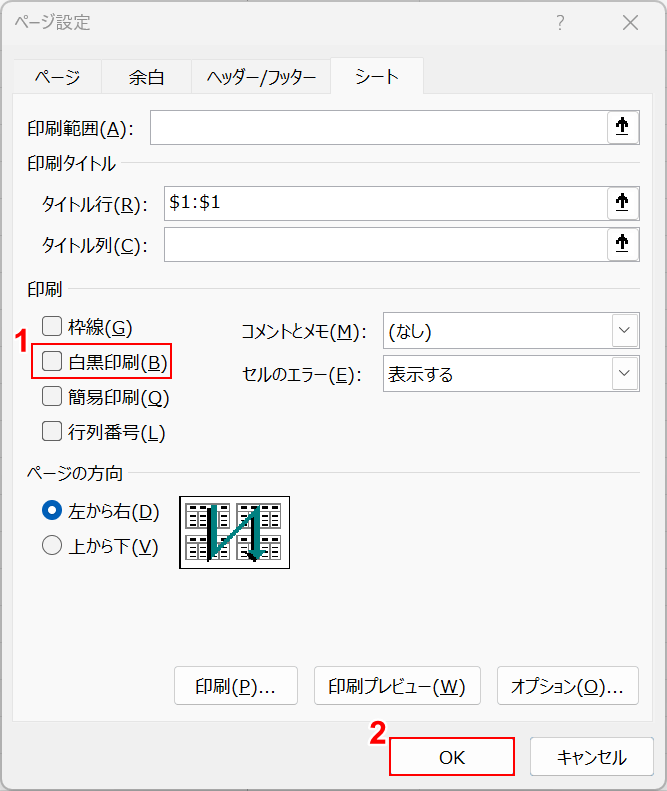Switch to the ページ tab
Image resolution: width=667 pixels, height=791 pixels.
(x=58, y=77)
